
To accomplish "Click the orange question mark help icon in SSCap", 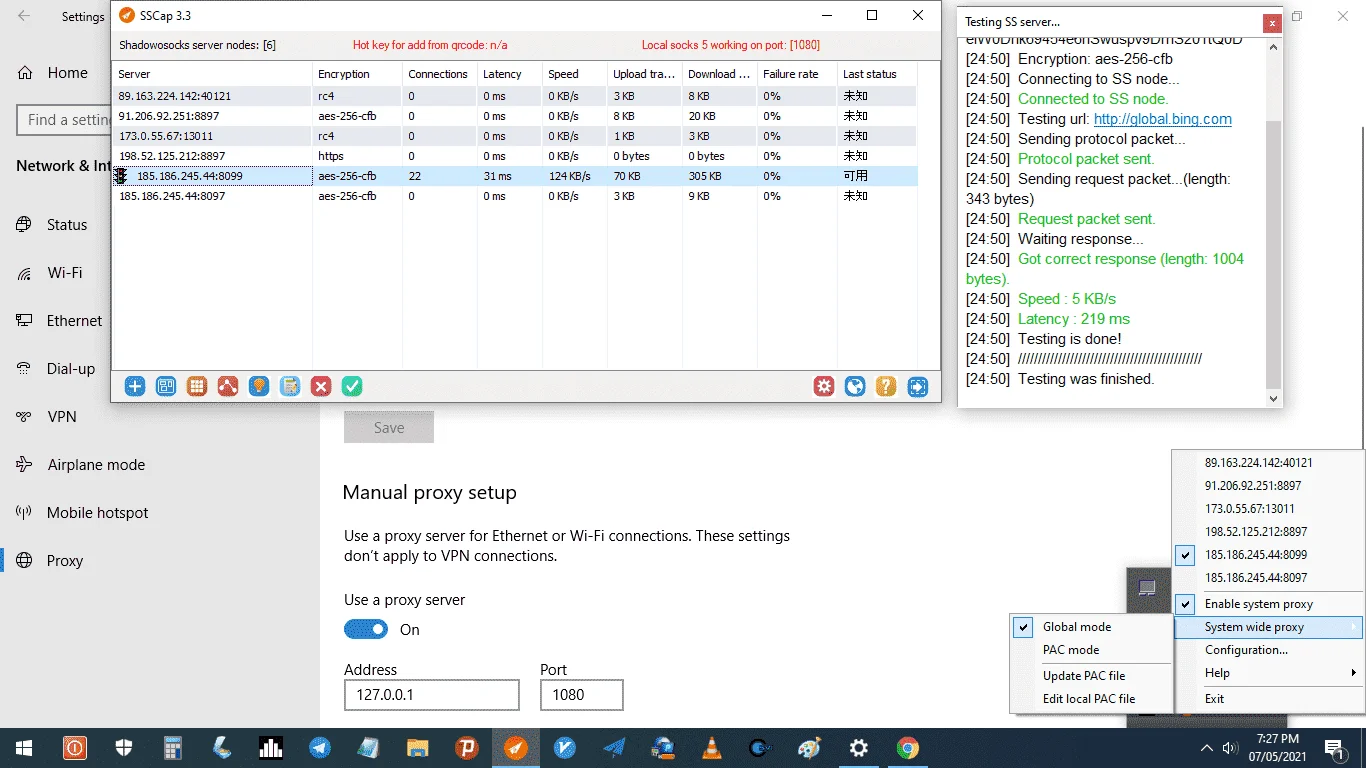I will 886,386.
